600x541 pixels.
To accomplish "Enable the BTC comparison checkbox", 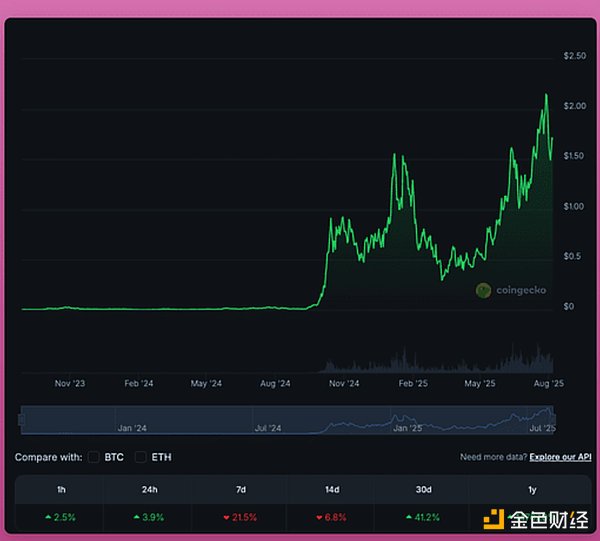I will point(94,457).
